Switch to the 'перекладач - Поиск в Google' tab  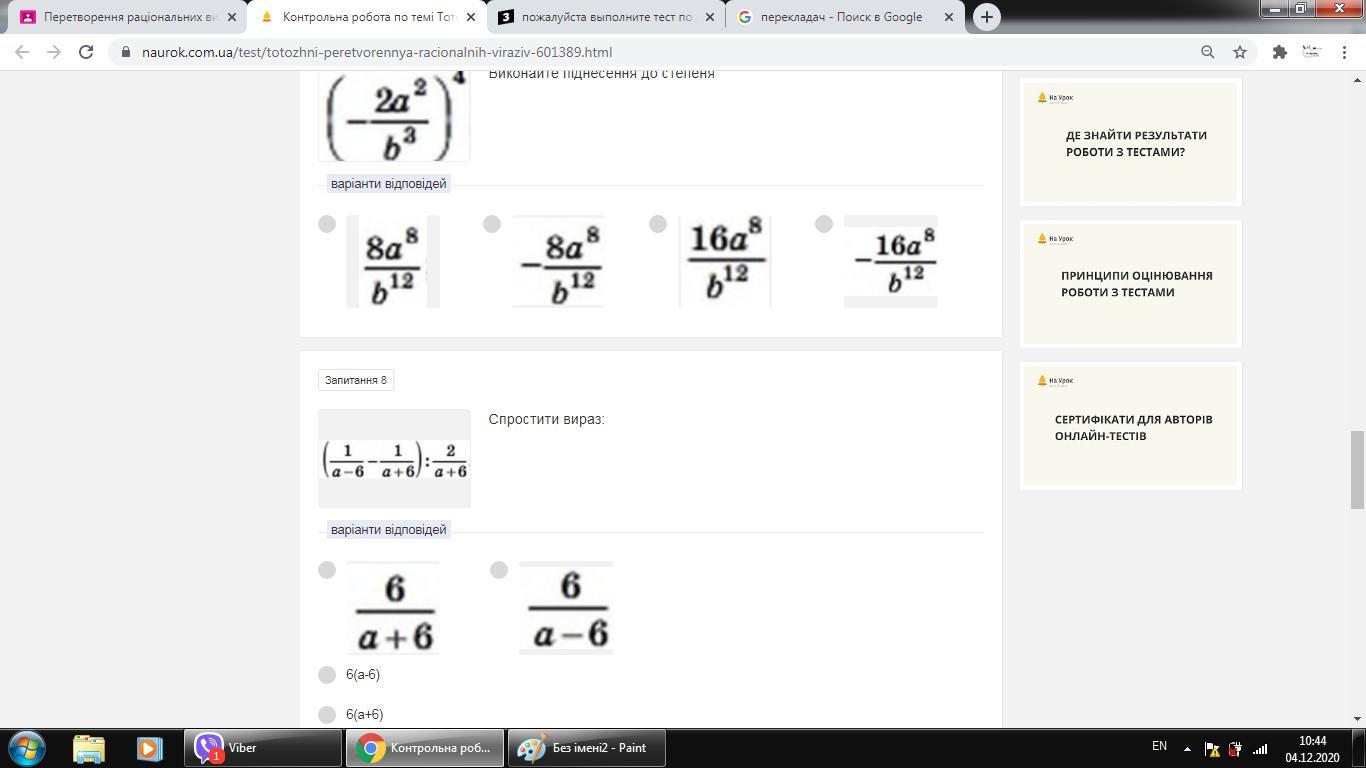[x=840, y=17]
